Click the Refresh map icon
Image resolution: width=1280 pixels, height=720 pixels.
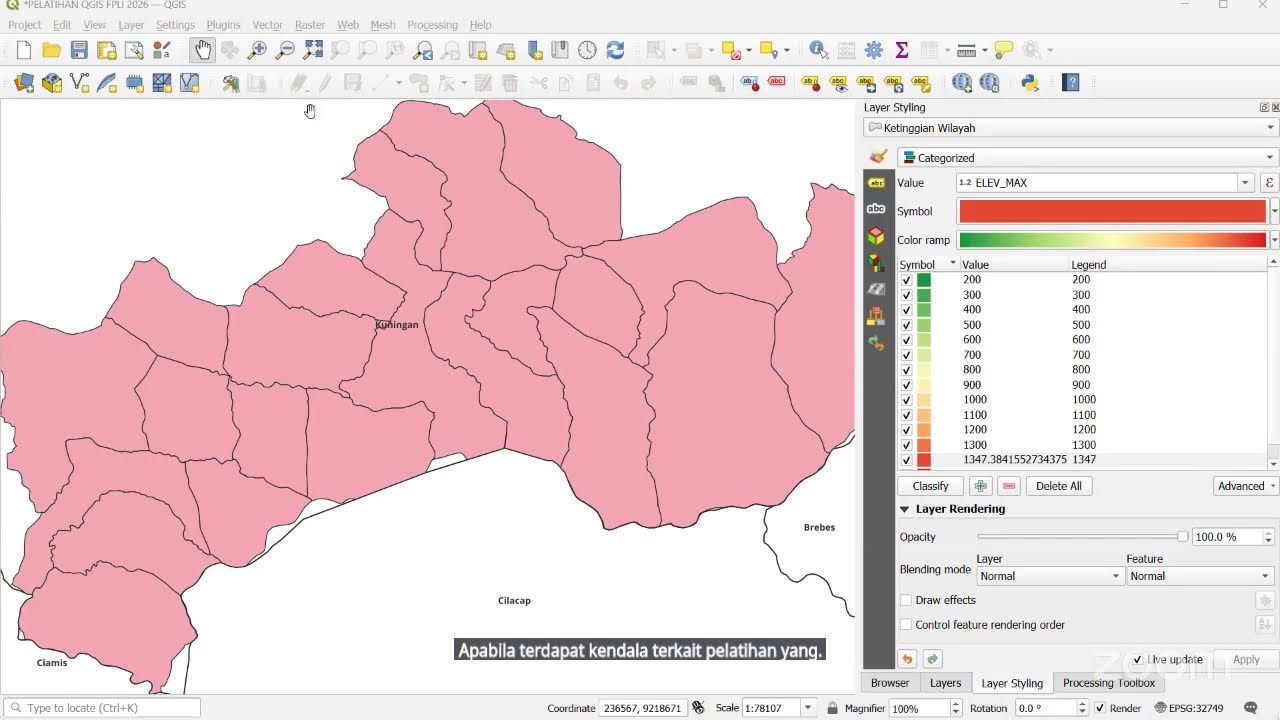[x=615, y=50]
